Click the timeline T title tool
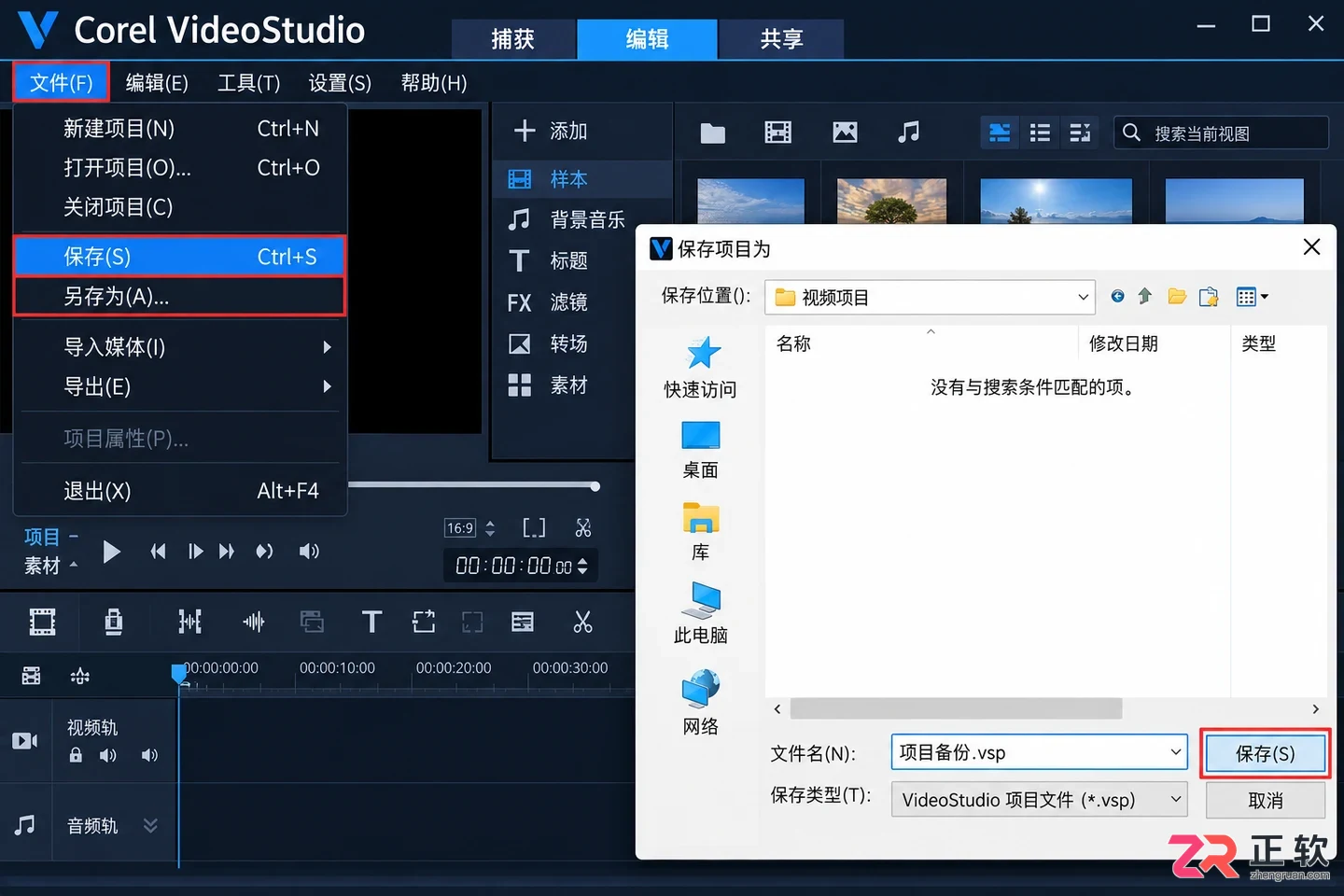1344x896 pixels. click(x=371, y=622)
